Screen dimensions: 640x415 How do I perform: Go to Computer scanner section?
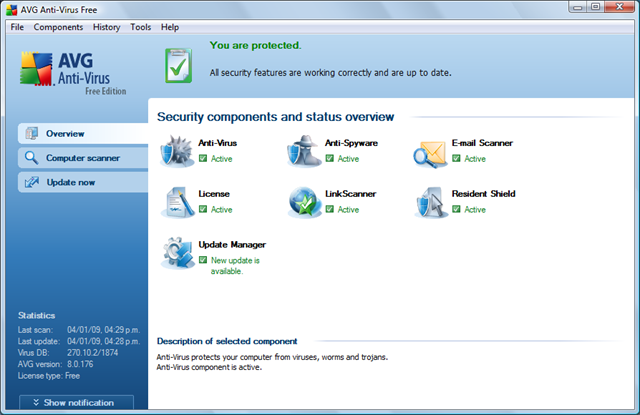click(83, 158)
